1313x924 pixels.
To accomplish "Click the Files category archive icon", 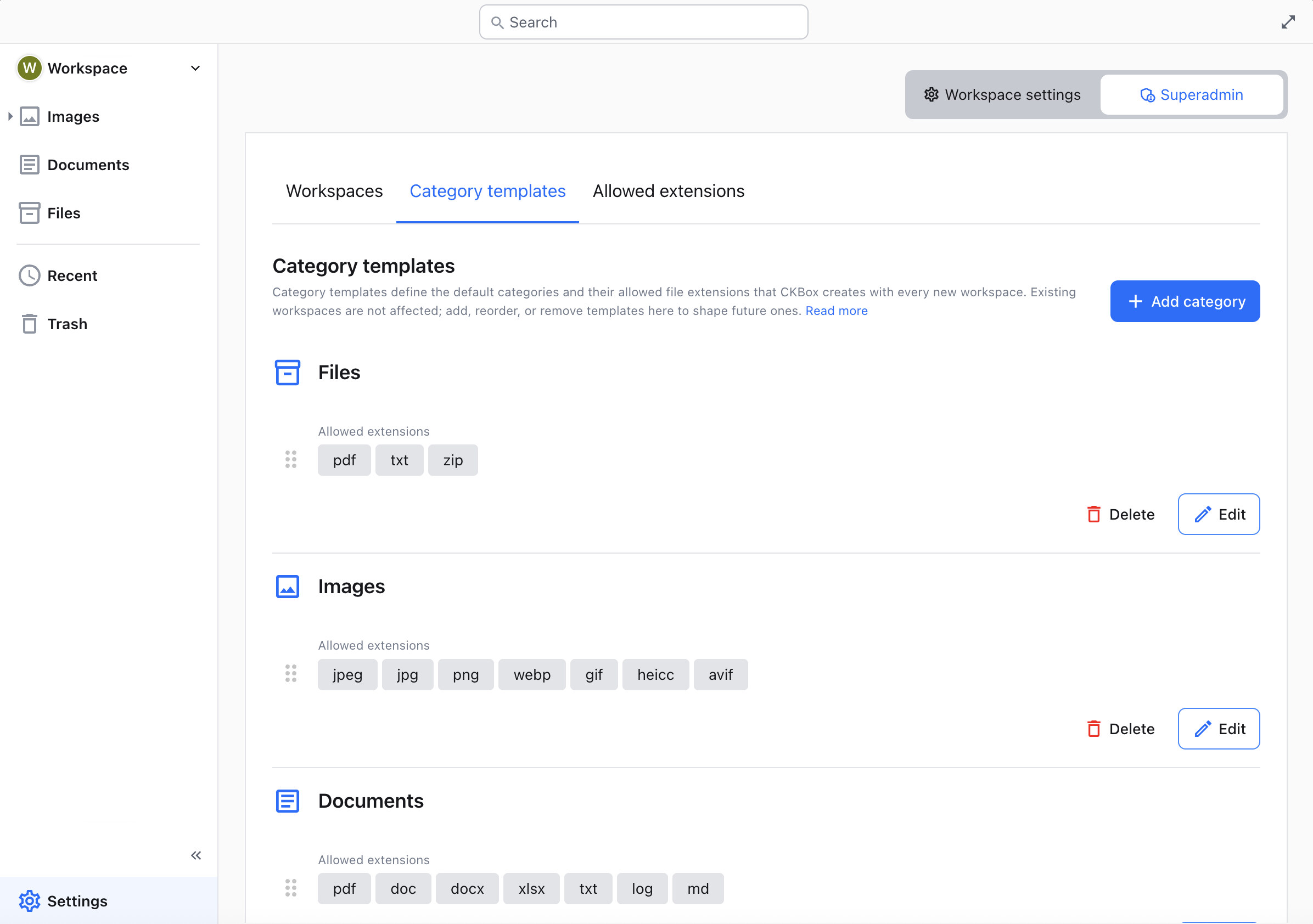I will coord(288,372).
